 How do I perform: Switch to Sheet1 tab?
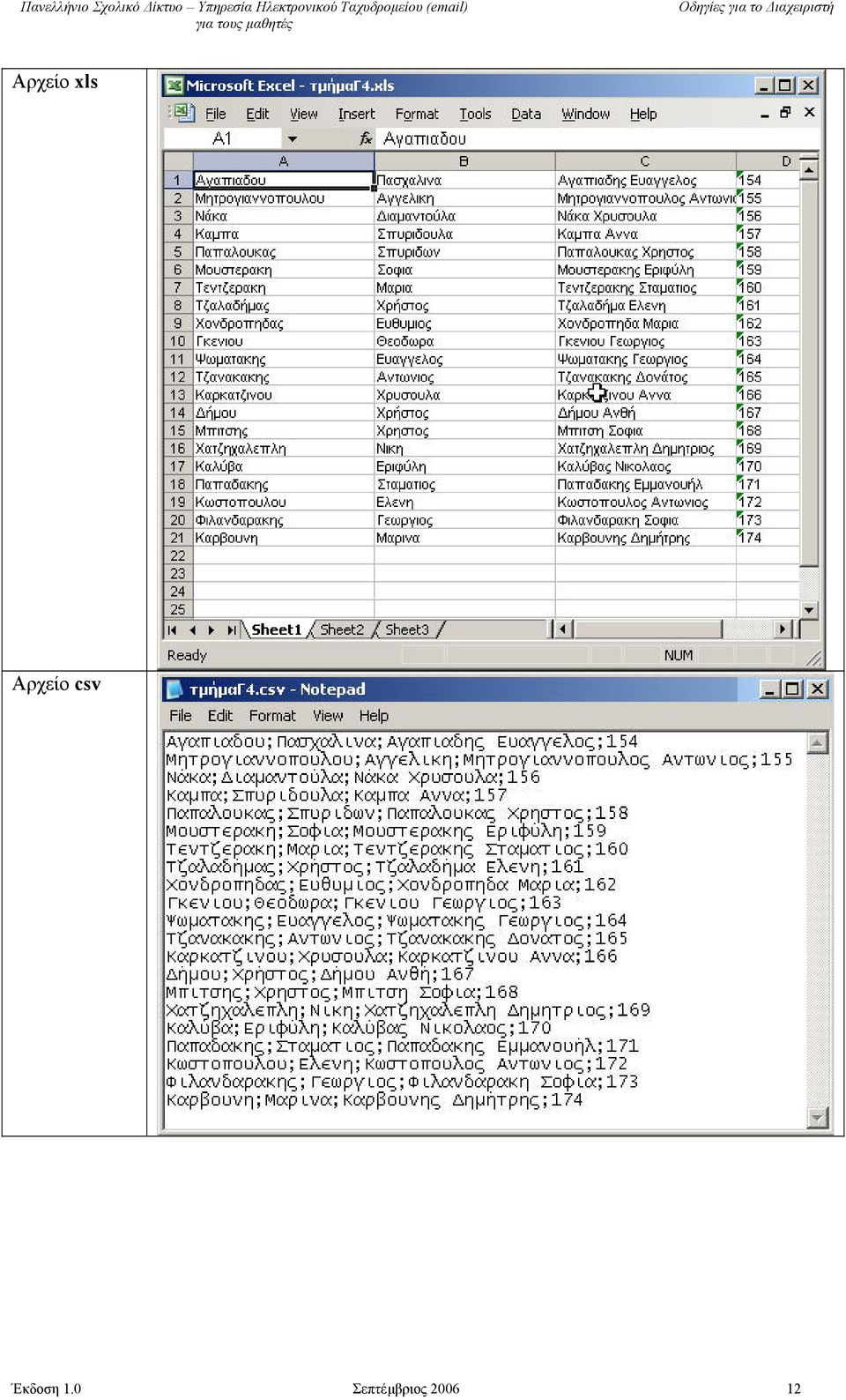tap(276, 629)
